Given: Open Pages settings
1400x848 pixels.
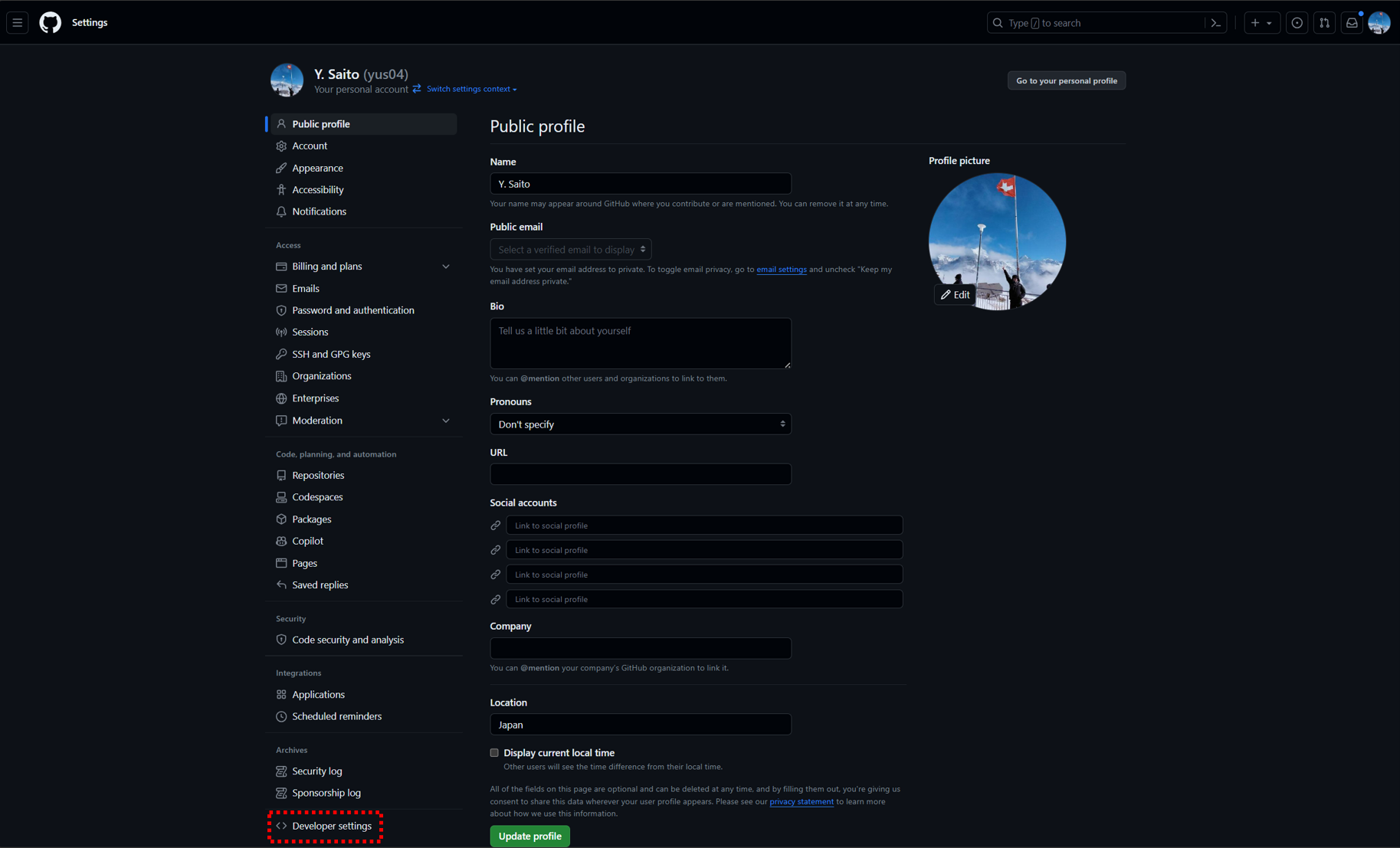Looking at the screenshot, I should pos(363,563).
